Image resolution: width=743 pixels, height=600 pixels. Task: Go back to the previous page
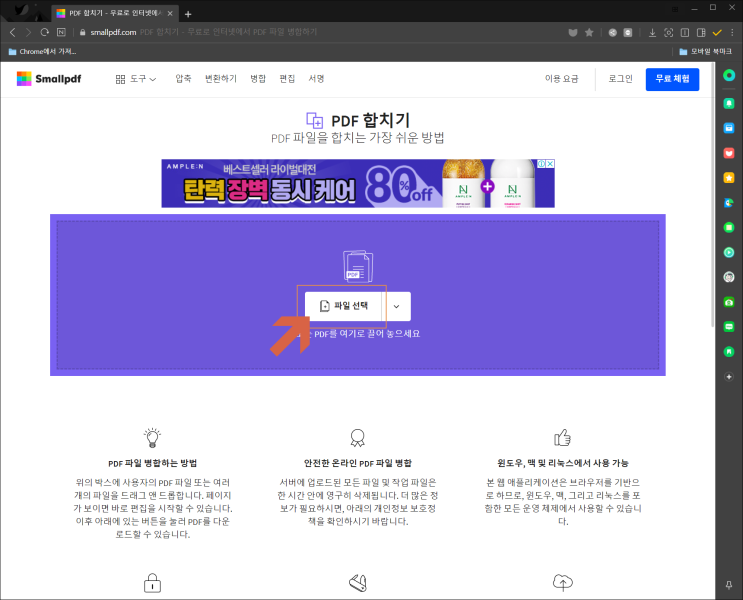click(x=13, y=32)
